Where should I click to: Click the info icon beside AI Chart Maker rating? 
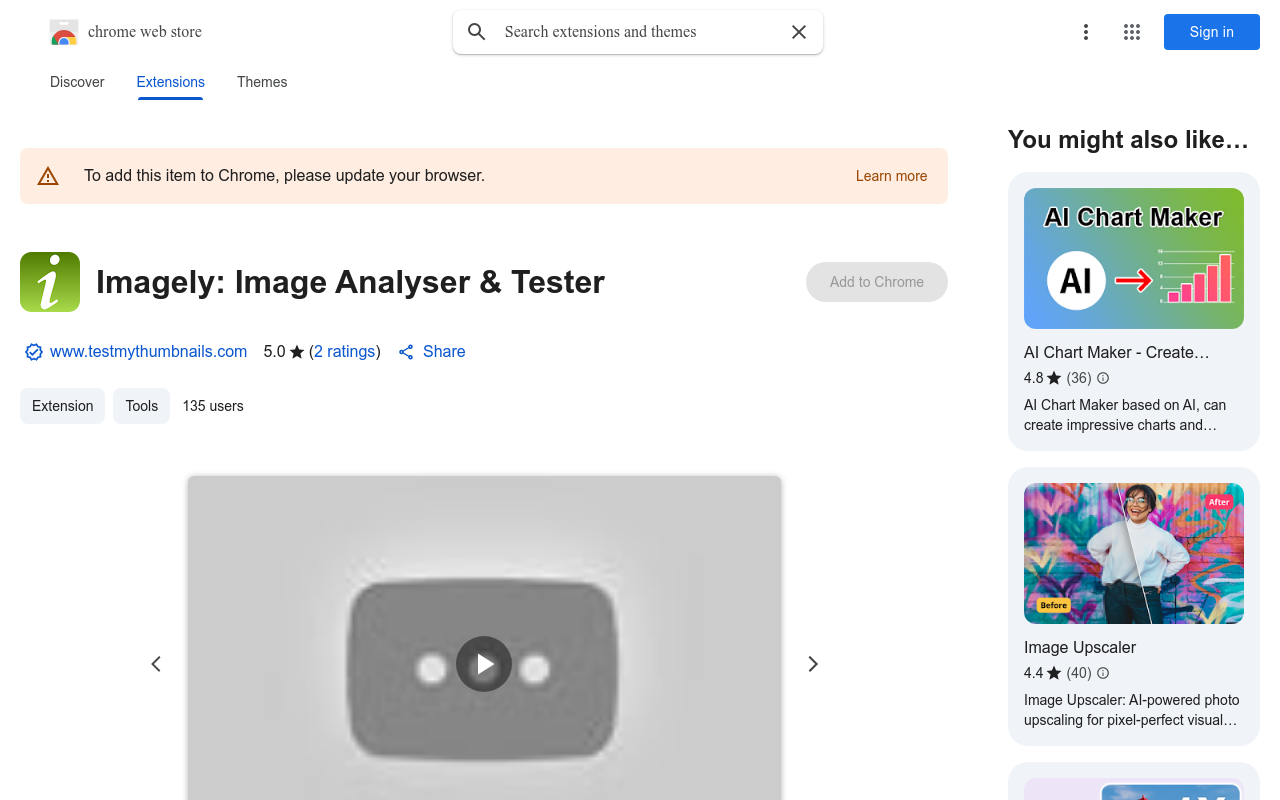(1103, 378)
